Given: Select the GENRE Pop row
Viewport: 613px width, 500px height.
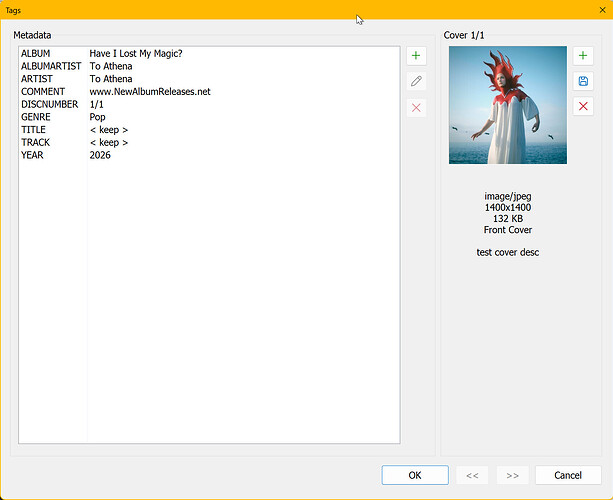Looking at the screenshot, I should point(209,117).
